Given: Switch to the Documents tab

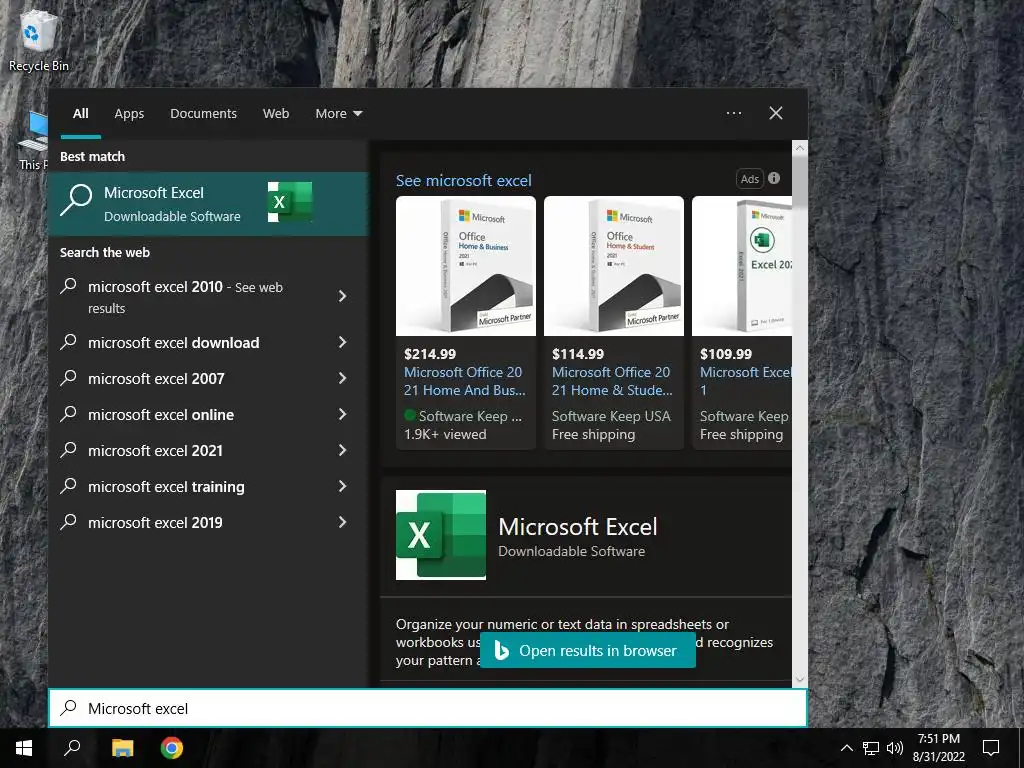Looking at the screenshot, I should [x=203, y=114].
